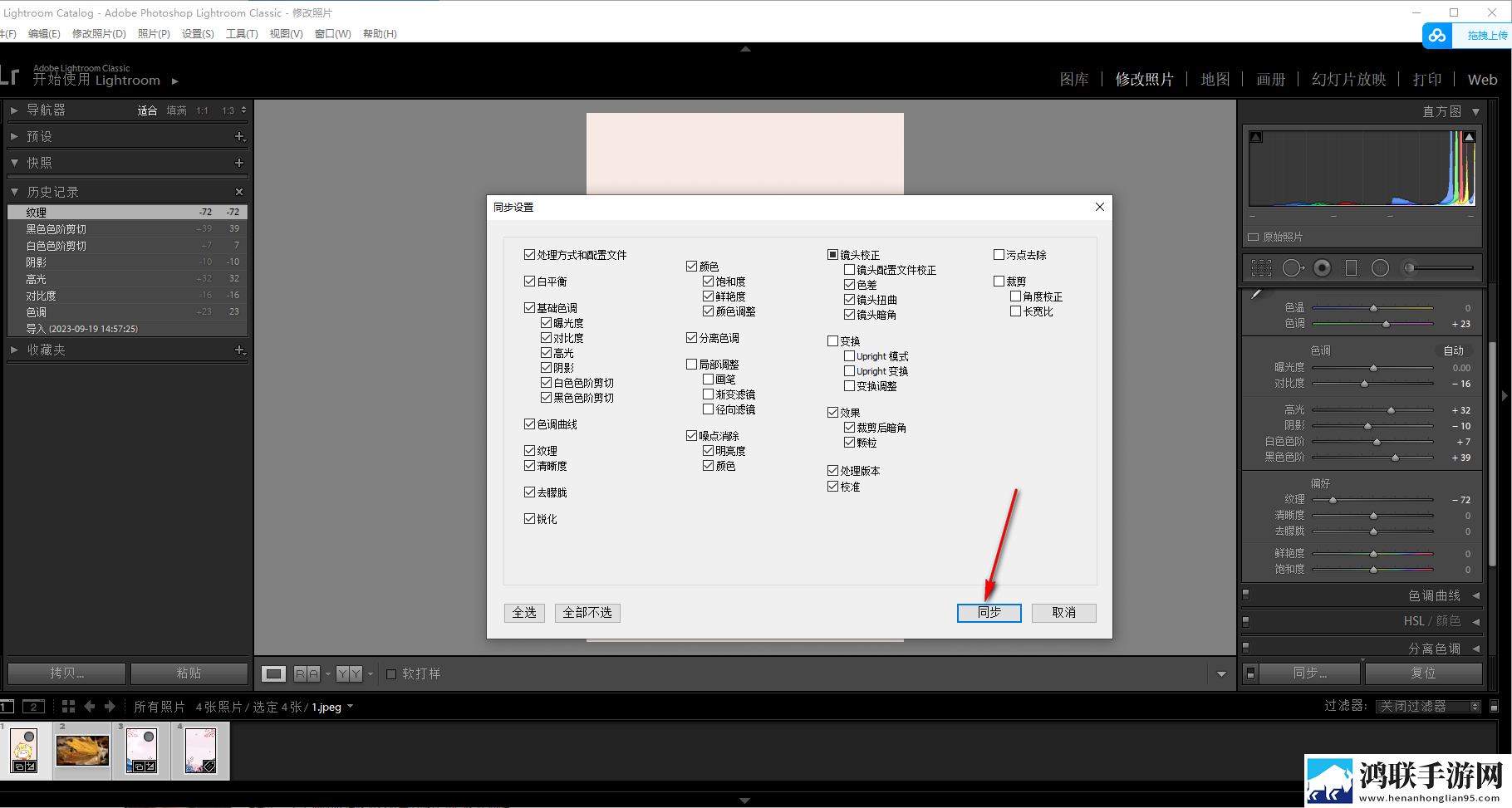This screenshot has width=1512, height=808.
Task: Adjust the 色温 slider
Action: (x=1373, y=308)
